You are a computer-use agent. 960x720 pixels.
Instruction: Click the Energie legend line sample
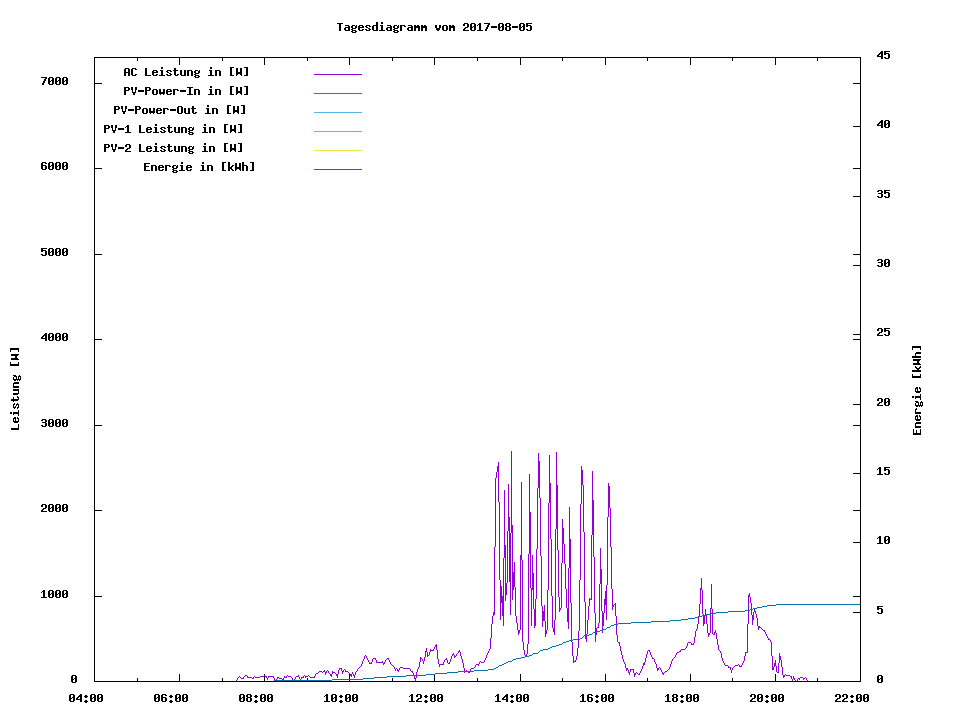[337, 169]
